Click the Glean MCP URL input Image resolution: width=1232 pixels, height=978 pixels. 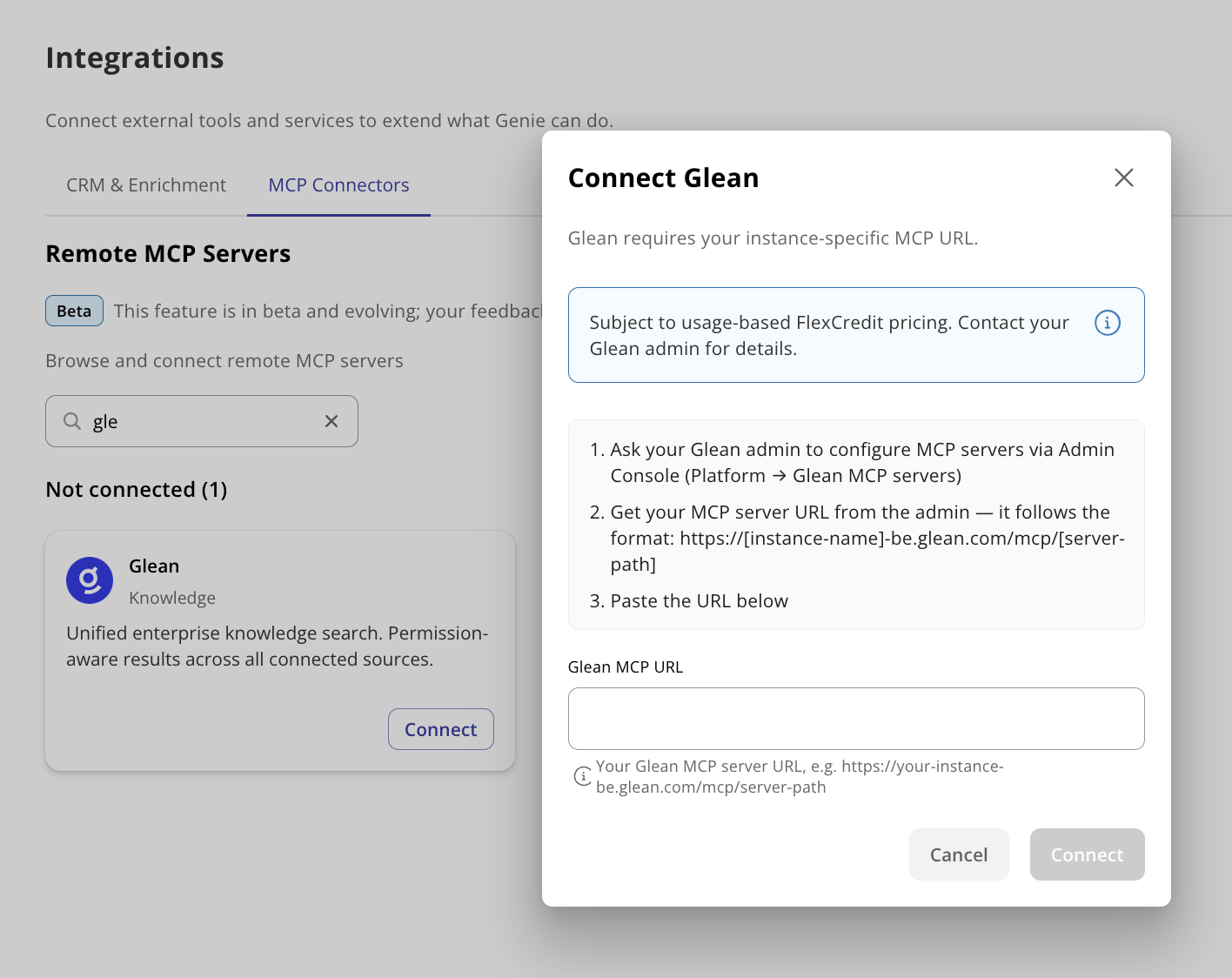coord(856,719)
